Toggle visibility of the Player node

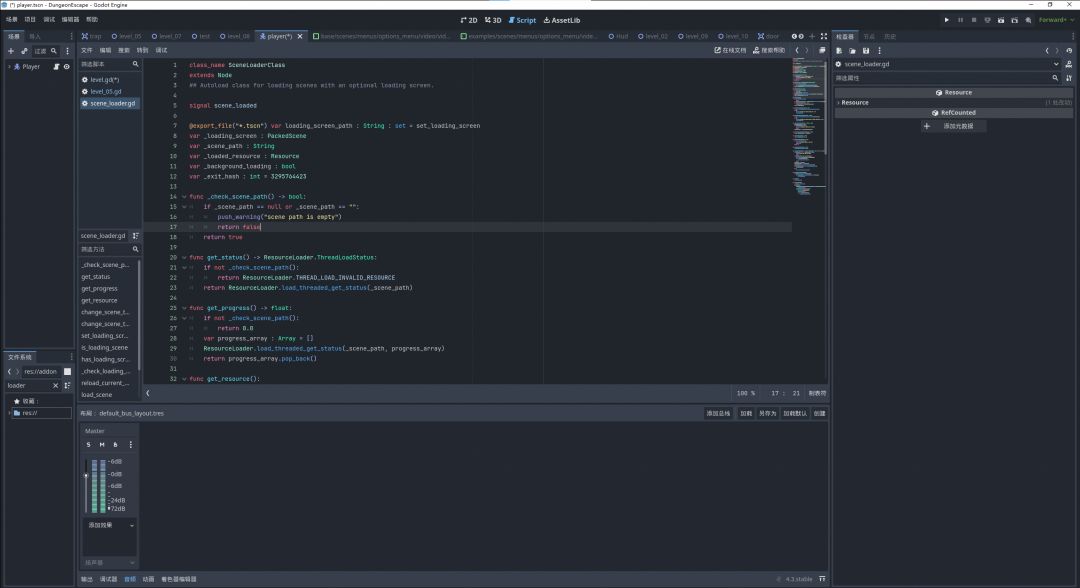67,67
